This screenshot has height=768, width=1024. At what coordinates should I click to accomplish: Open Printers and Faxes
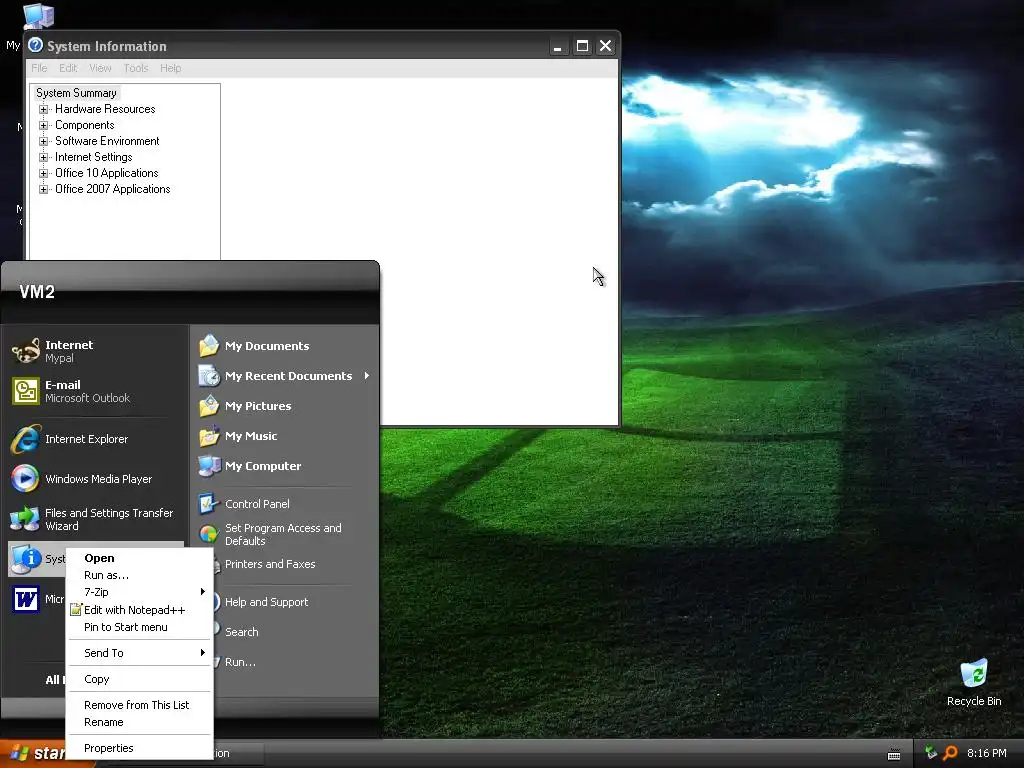[x=270, y=564]
